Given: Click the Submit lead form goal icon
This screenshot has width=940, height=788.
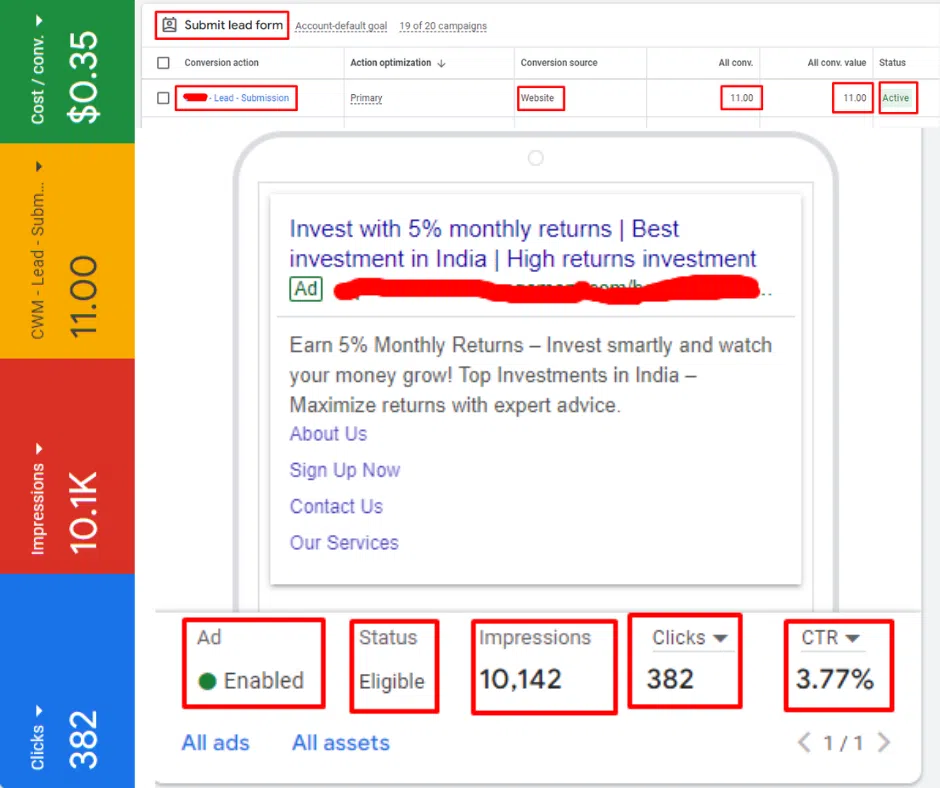Looking at the screenshot, I should click(x=170, y=25).
